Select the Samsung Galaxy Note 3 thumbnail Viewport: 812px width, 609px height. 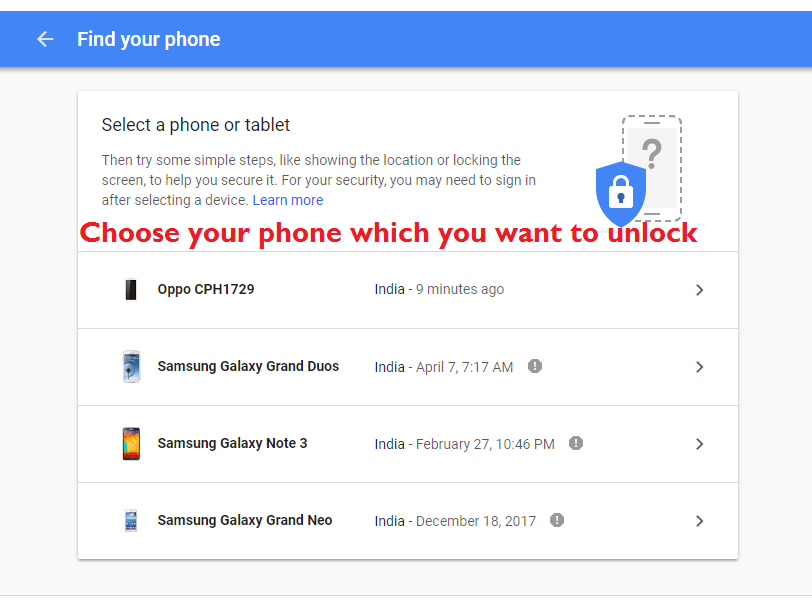pos(131,443)
